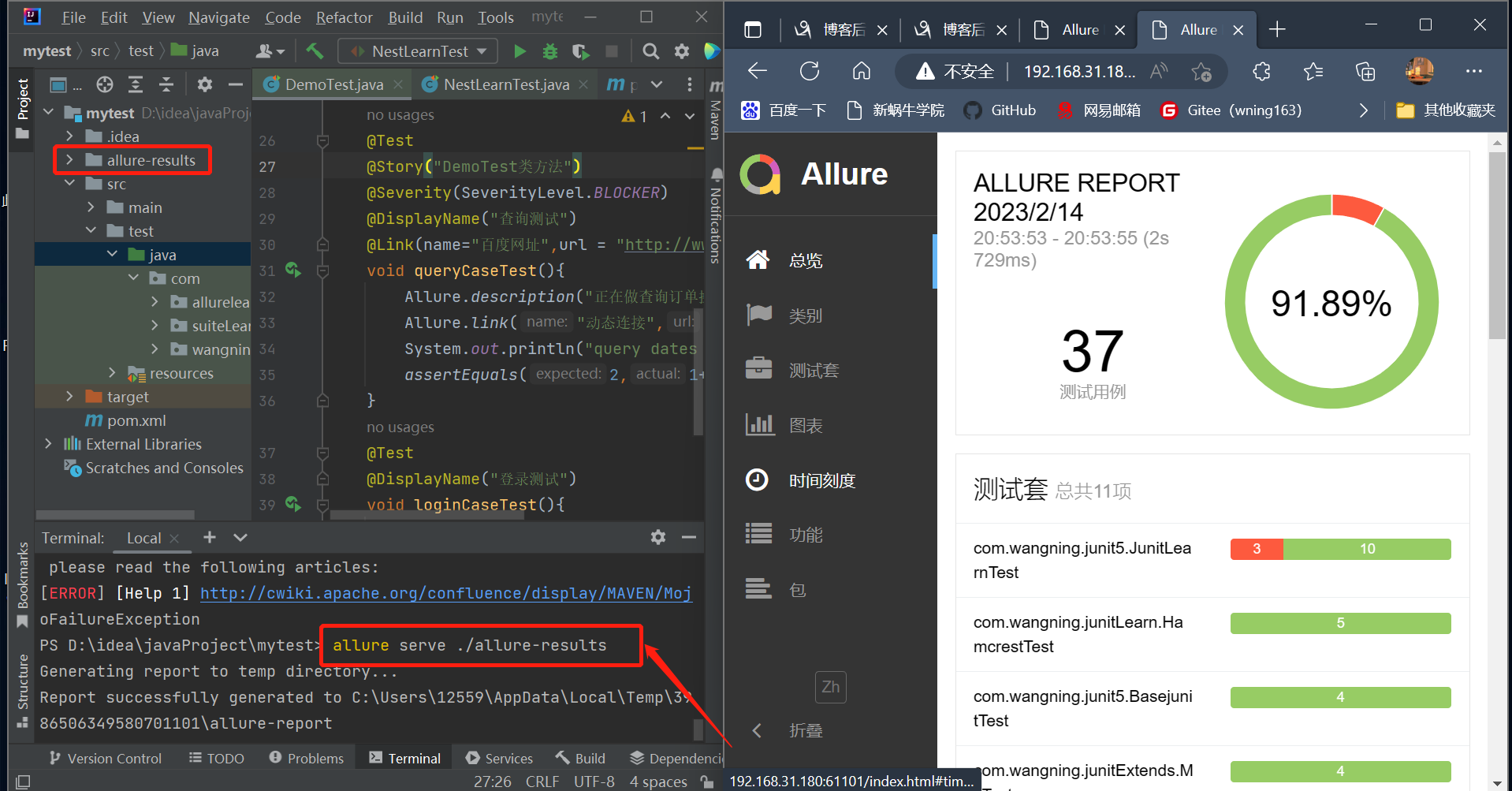This screenshot has height=791, width=1512.
Task: Run with coverage shield icon
Action: pos(581,51)
